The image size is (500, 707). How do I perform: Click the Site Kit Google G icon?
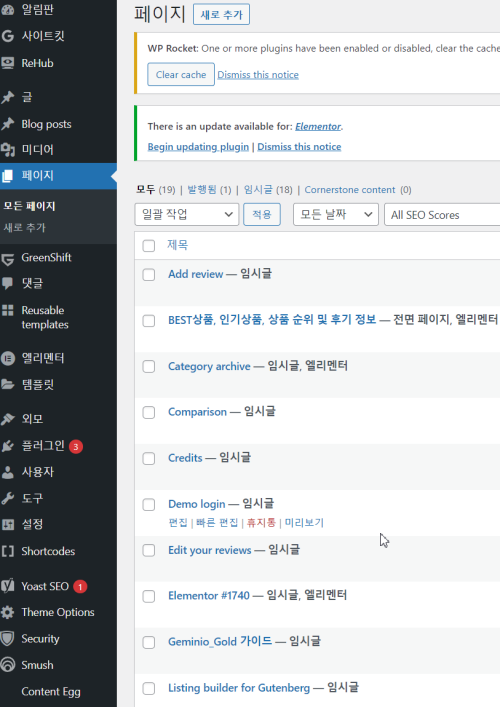coord(7,36)
